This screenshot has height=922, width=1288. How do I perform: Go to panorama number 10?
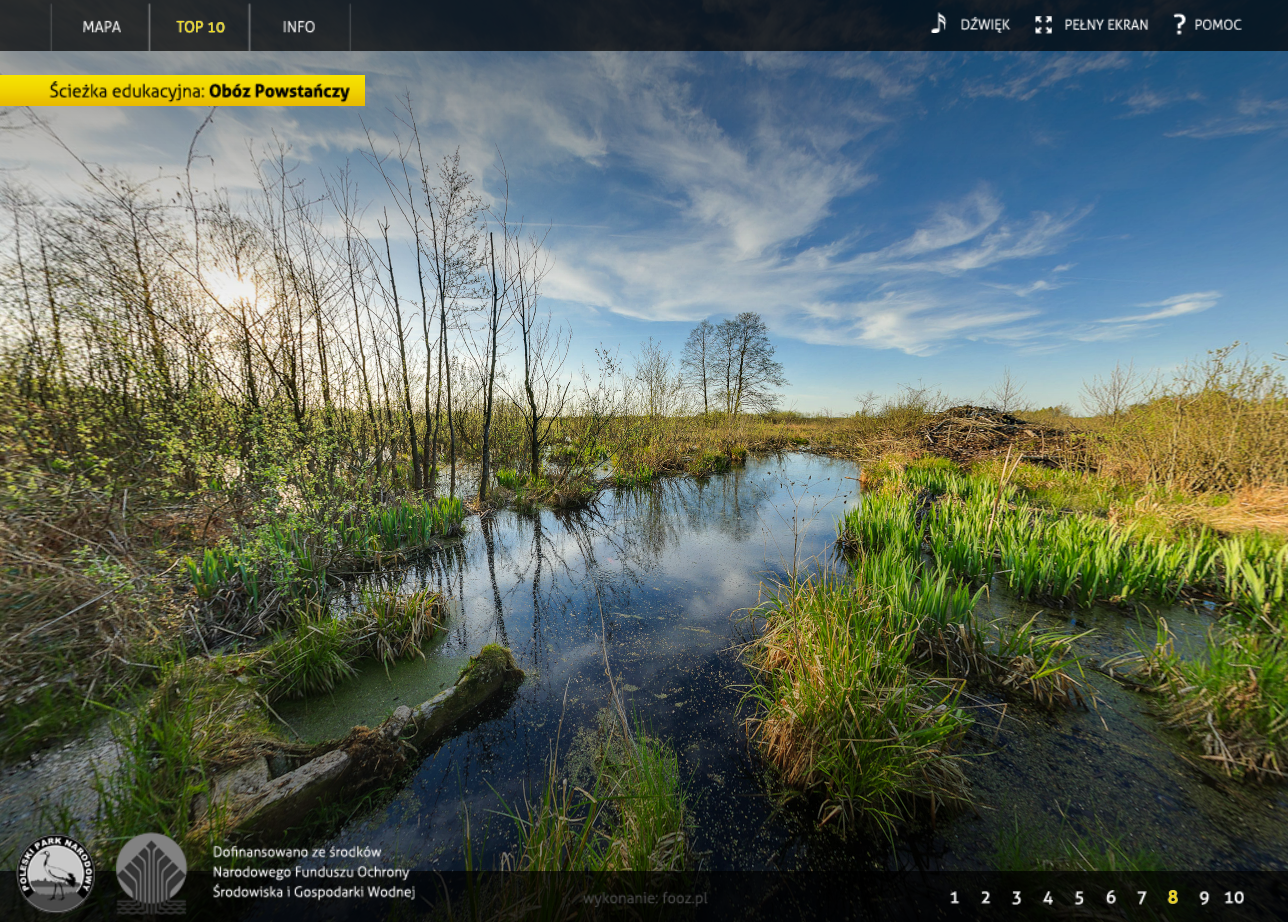tap(1234, 898)
